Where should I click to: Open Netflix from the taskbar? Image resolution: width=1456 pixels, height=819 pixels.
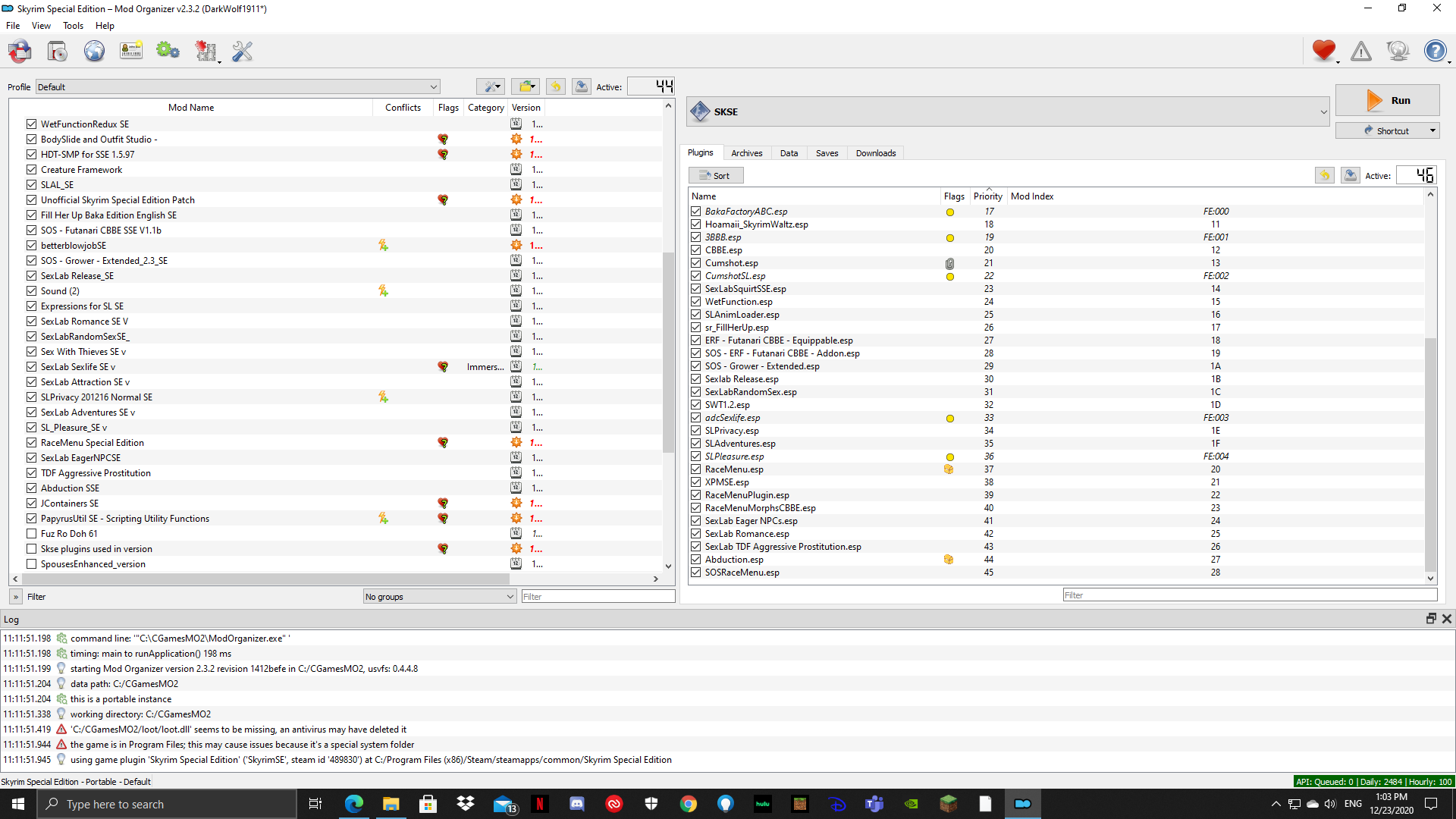pos(539,804)
